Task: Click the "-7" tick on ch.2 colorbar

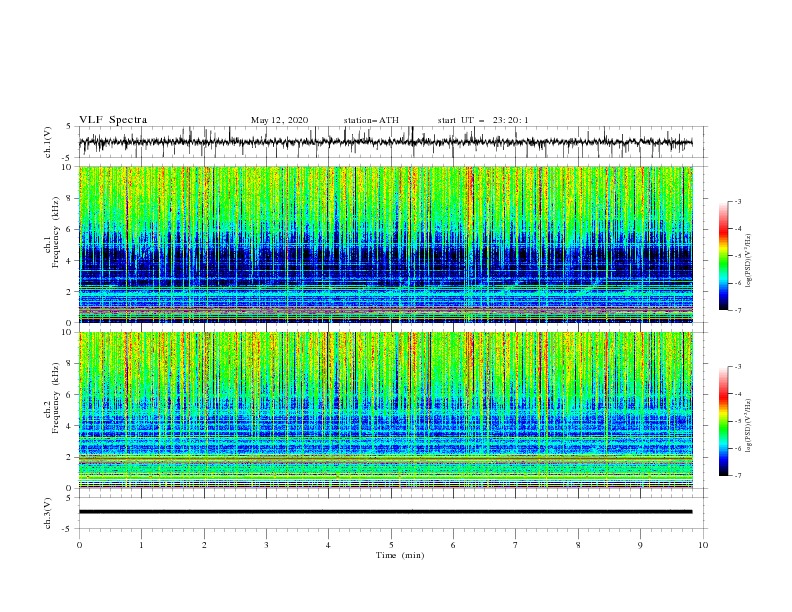Action: coord(737,475)
